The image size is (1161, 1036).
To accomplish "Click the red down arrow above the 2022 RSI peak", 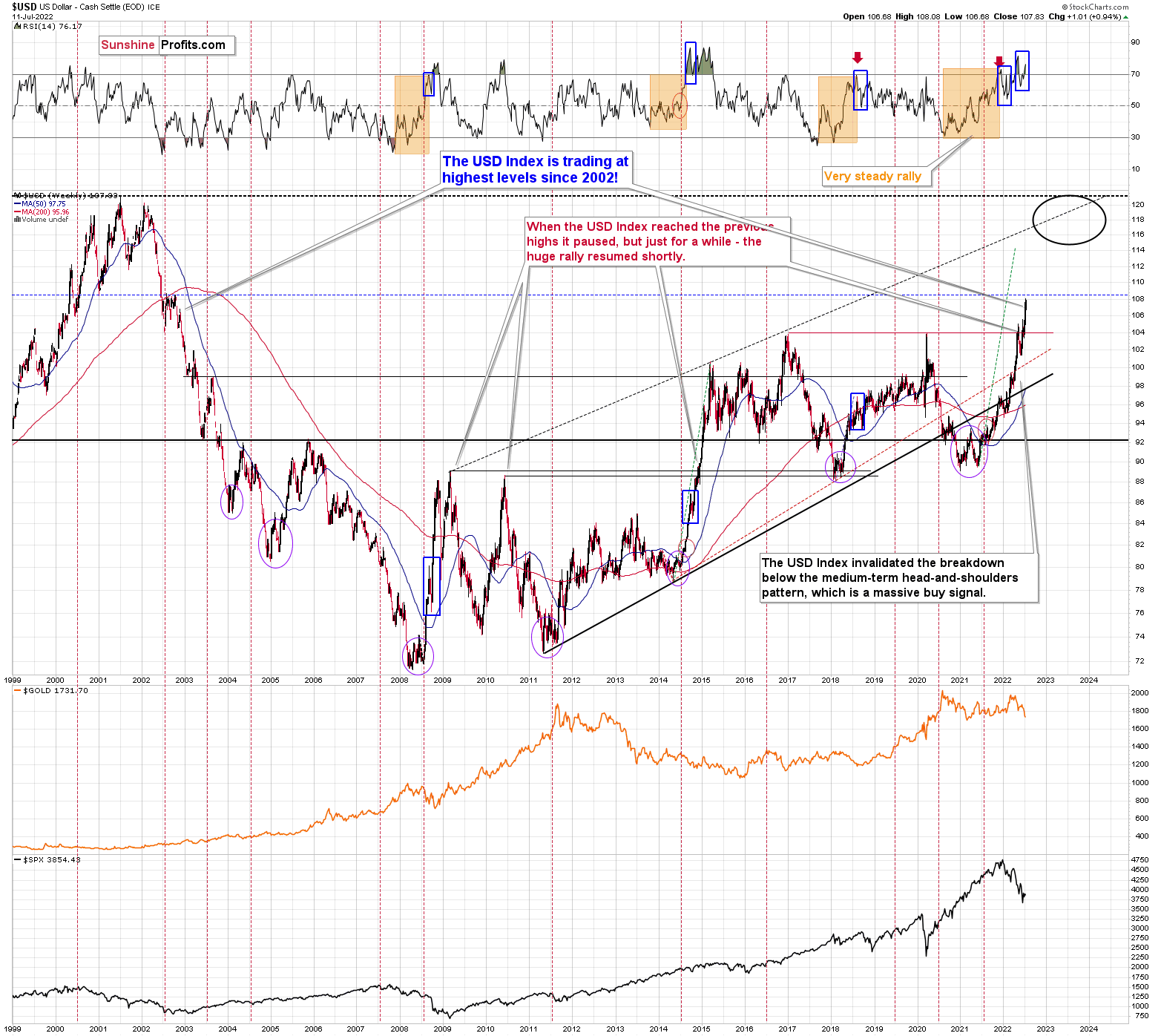I will (x=999, y=62).
